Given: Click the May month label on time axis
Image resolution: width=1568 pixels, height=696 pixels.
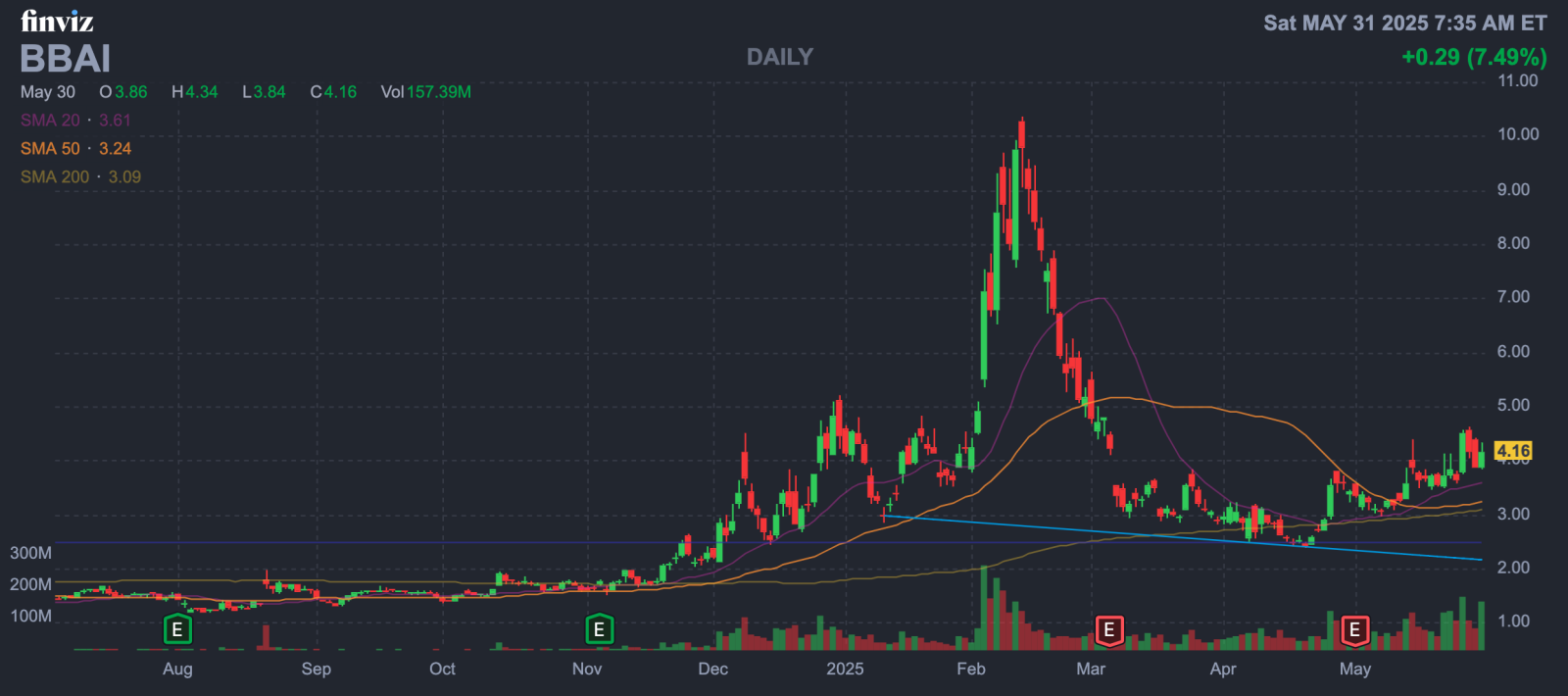Looking at the screenshot, I should pos(1355,669).
